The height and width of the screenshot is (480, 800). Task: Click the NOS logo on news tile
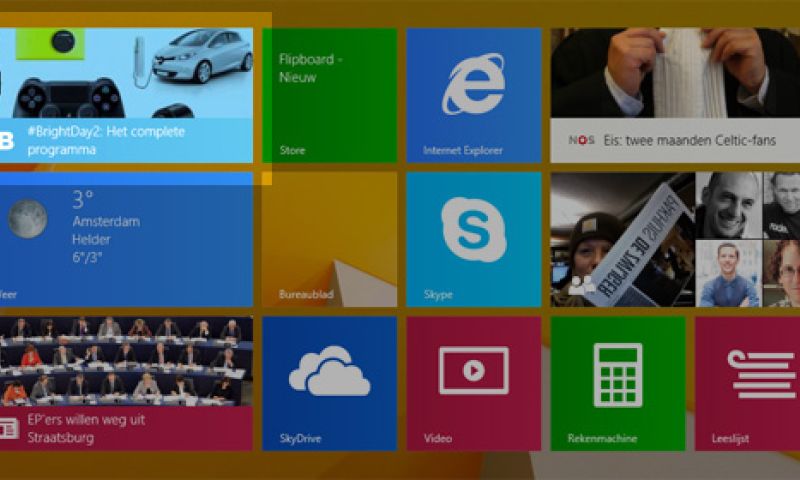click(582, 140)
